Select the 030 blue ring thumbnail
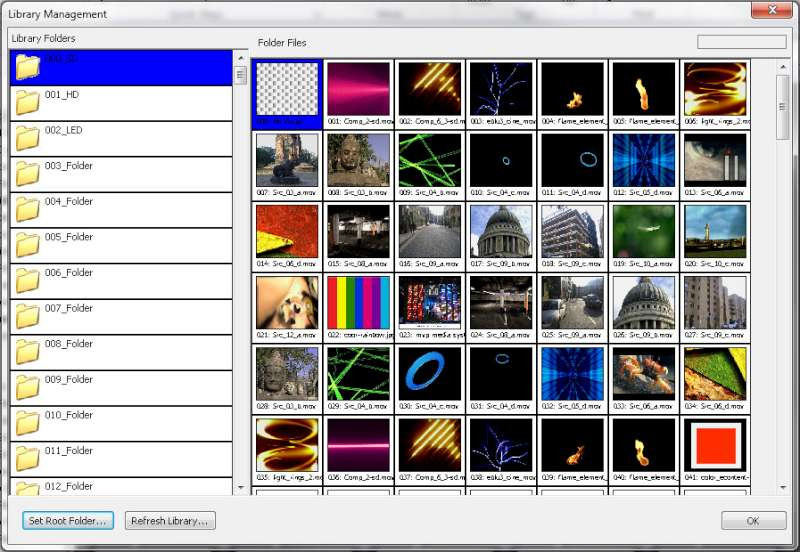The width and height of the screenshot is (800, 552). (429, 374)
